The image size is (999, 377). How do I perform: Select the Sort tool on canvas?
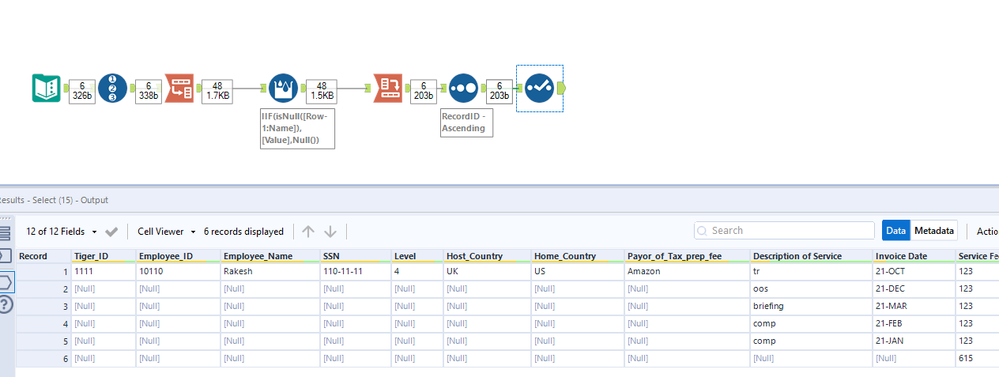point(463,88)
